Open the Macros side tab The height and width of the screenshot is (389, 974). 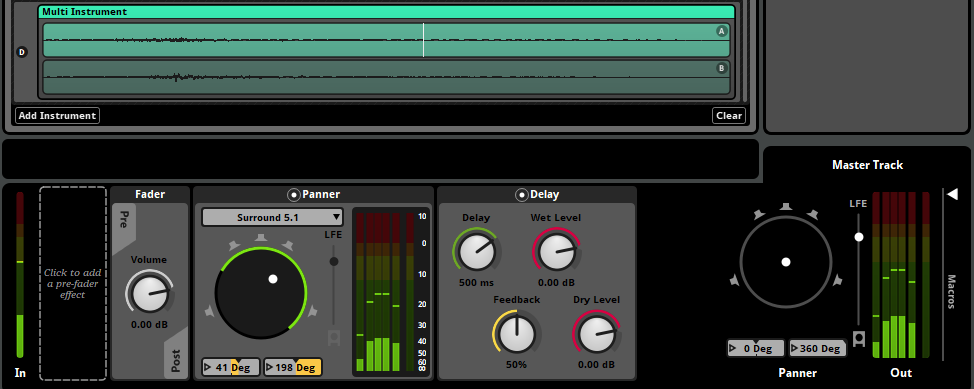click(952, 292)
